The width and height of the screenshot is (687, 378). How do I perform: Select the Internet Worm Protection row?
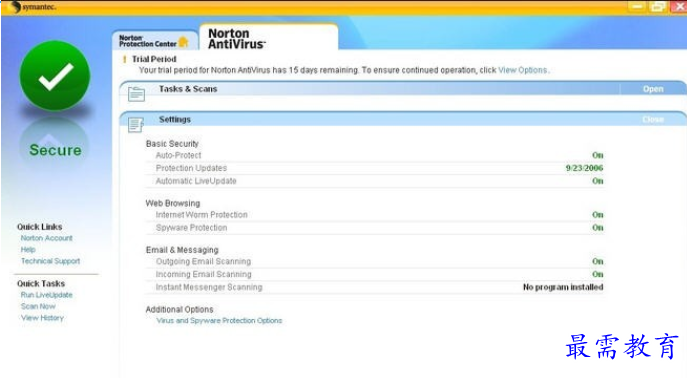(x=375, y=215)
